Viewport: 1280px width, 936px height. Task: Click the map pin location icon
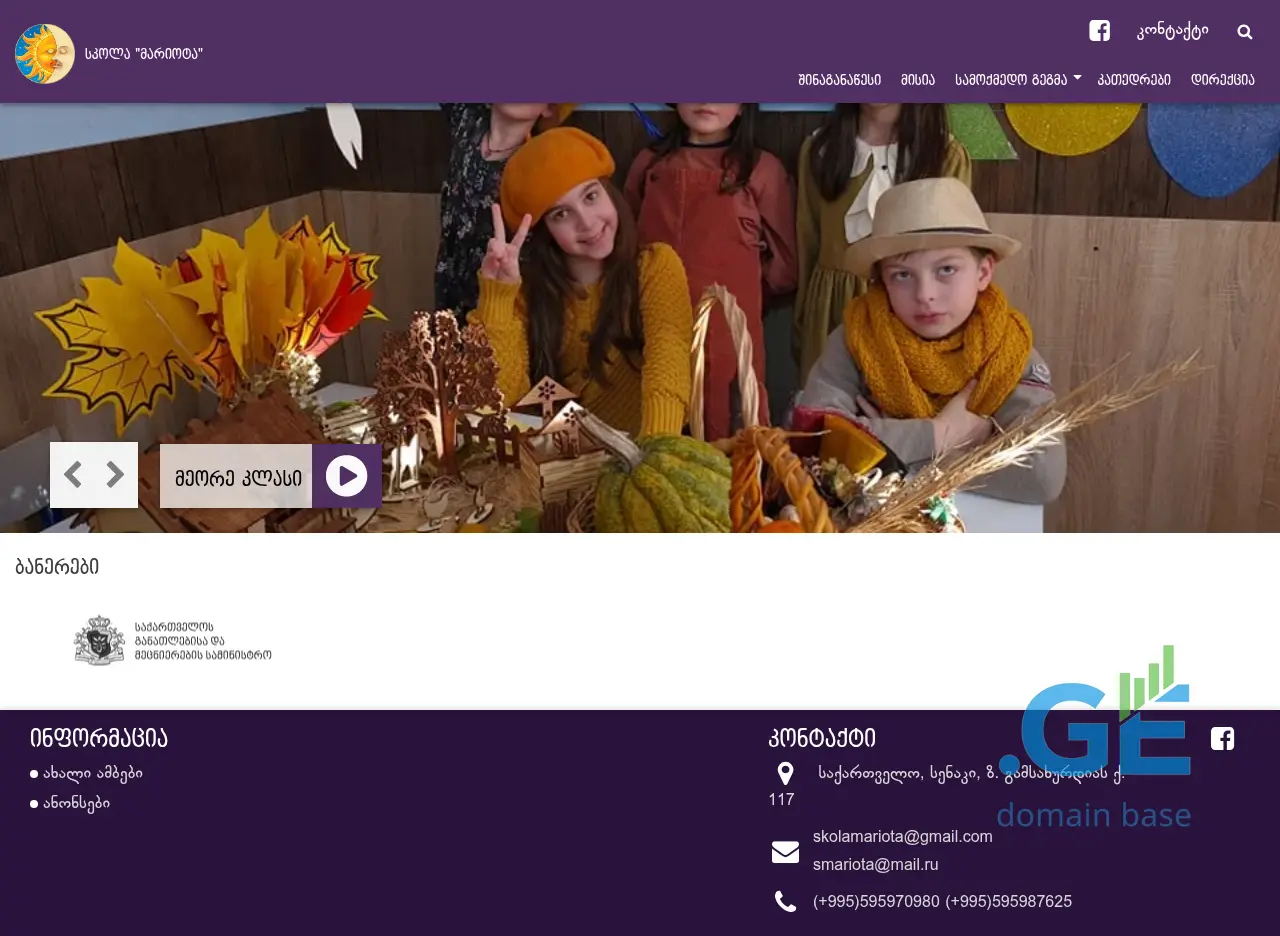[x=785, y=773]
